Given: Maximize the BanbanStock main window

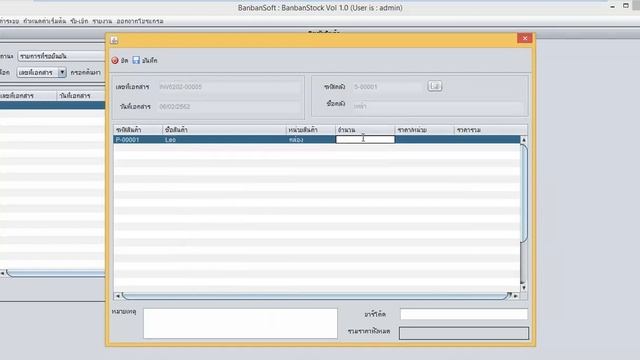Looking at the screenshot, I should click(626, 6).
